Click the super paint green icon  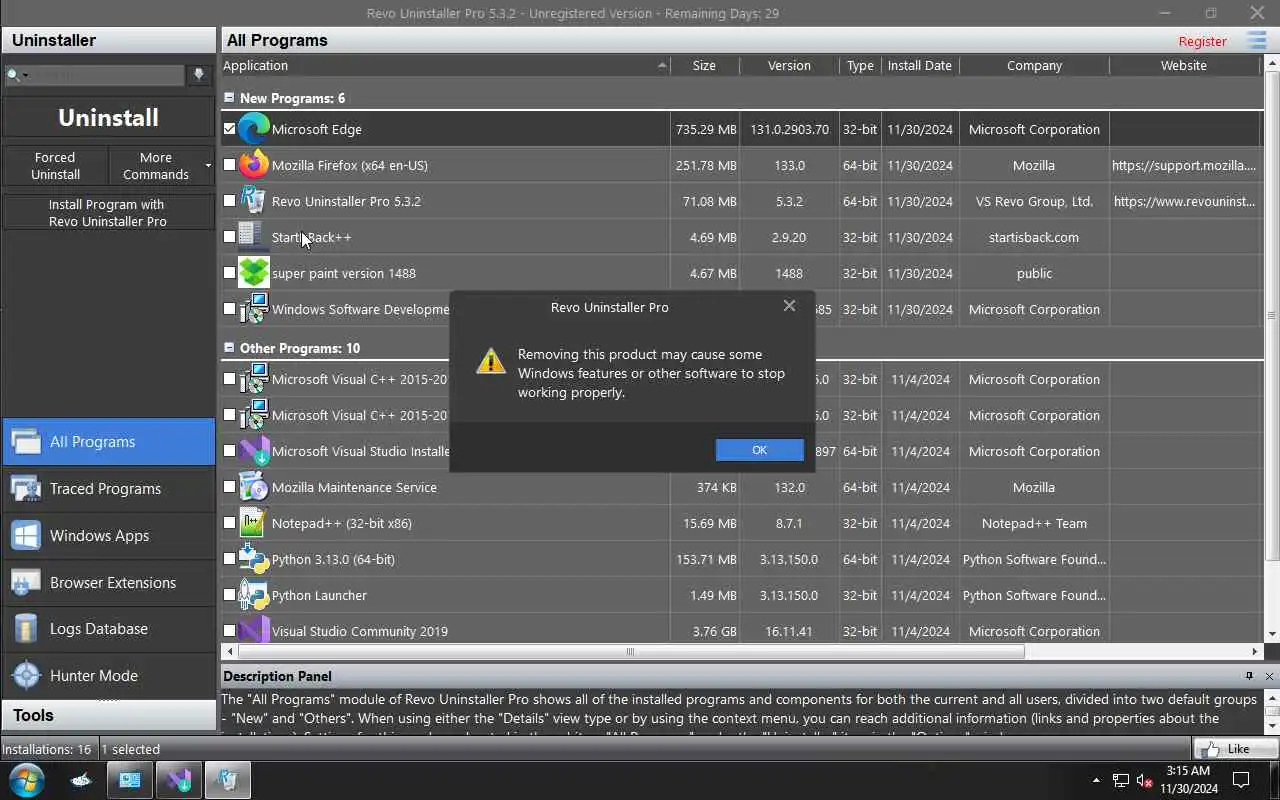(254, 273)
